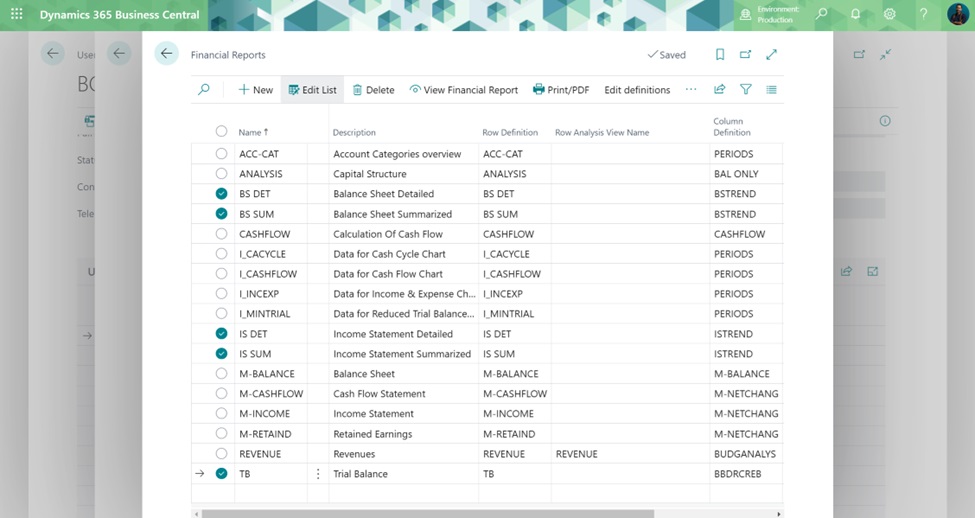Go back from Financial Reports page
Image resolution: width=975 pixels, height=518 pixels.
click(x=167, y=54)
